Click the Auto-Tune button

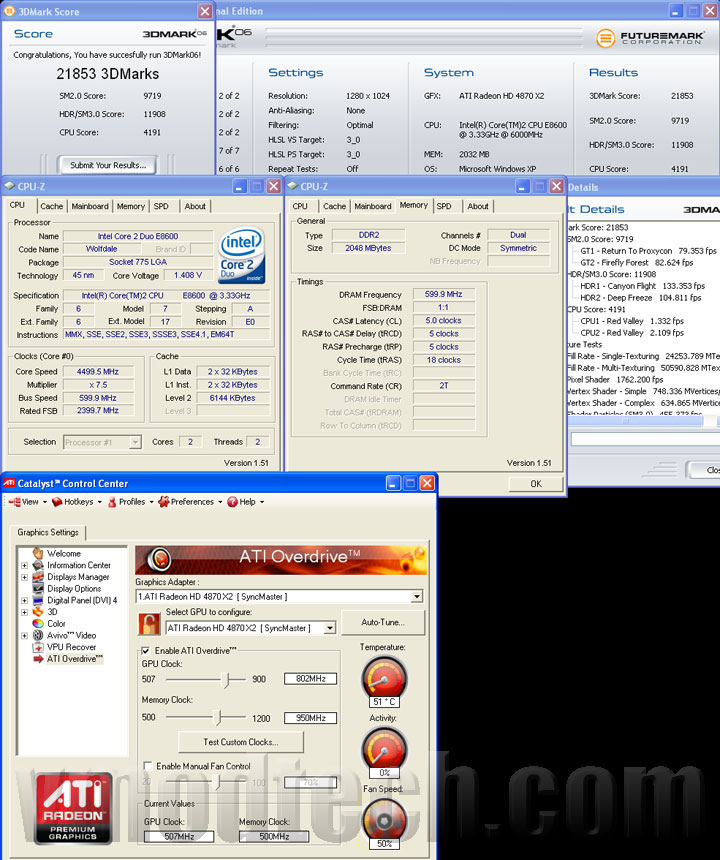click(383, 623)
